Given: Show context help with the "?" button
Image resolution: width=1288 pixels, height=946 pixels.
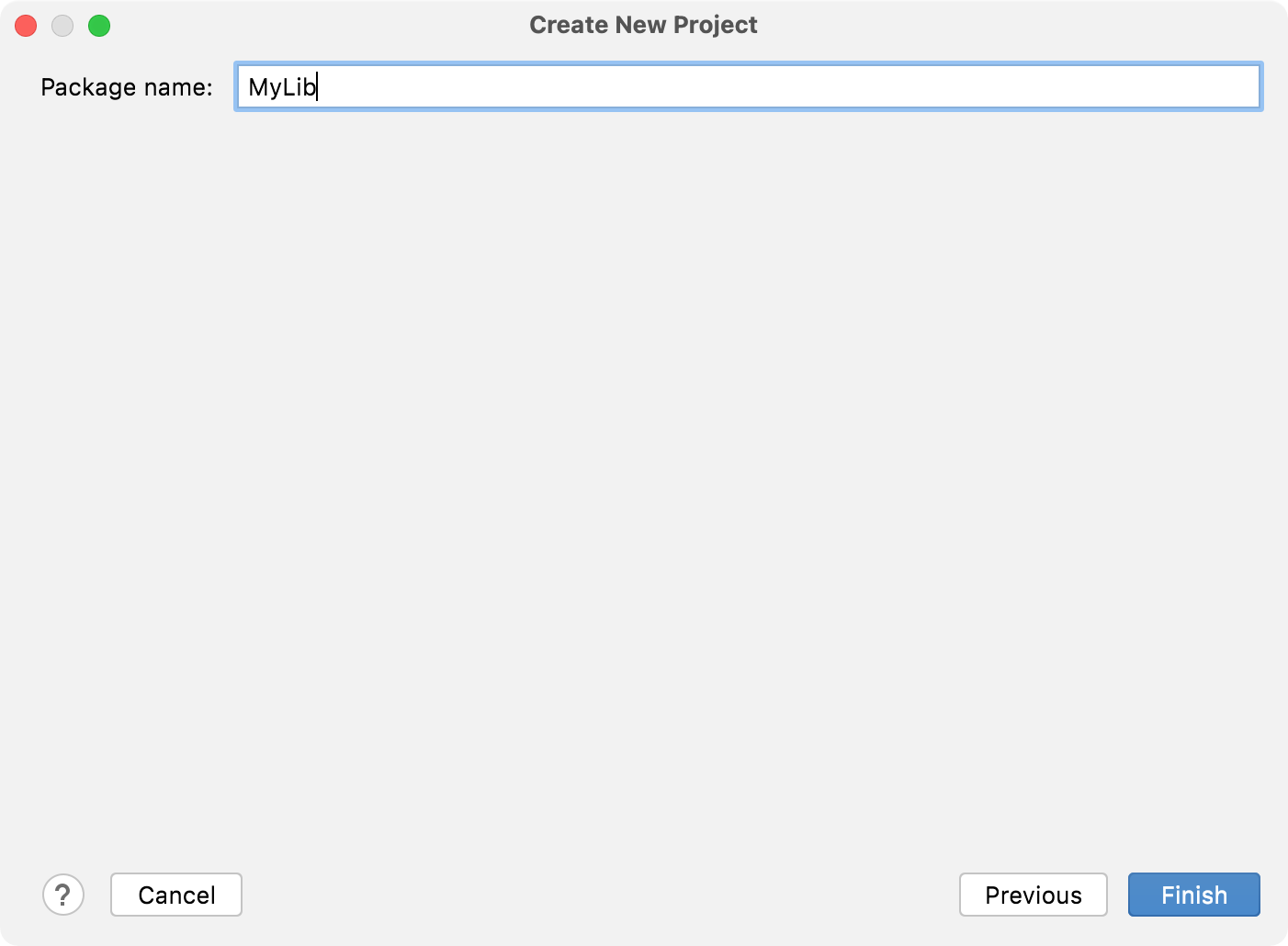Looking at the screenshot, I should (x=63, y=895).
